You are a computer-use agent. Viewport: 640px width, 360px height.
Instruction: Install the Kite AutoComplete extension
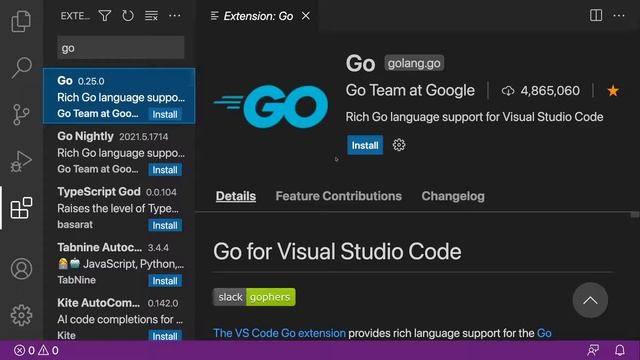click(x=165, y=336)
